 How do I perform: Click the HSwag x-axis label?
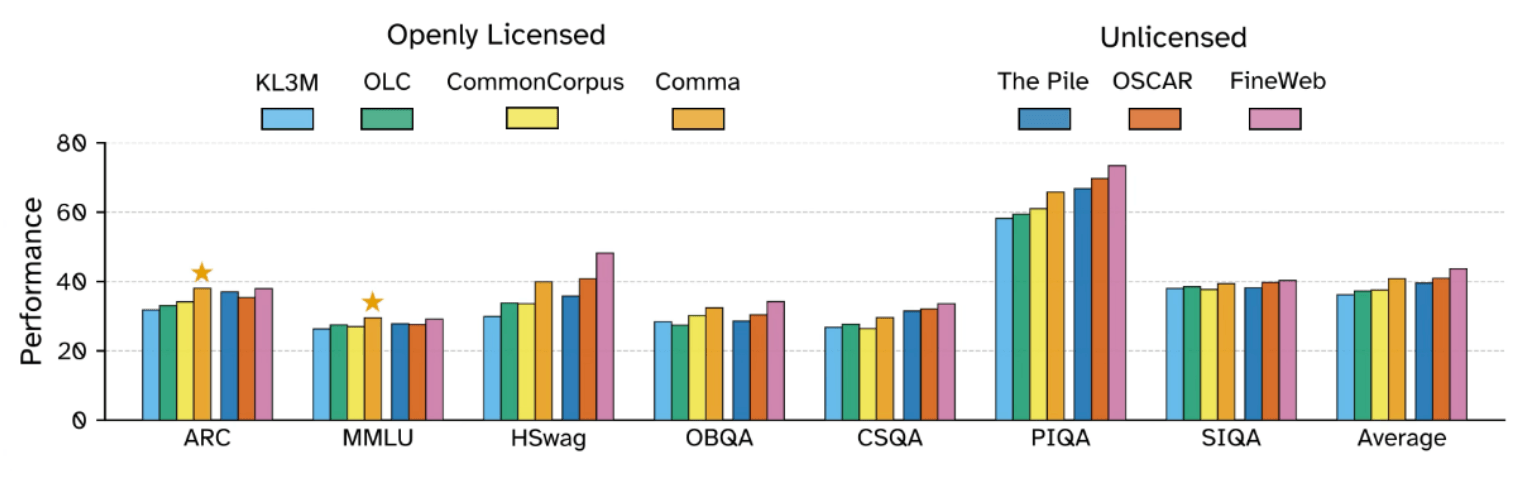(x=548, y=439)
